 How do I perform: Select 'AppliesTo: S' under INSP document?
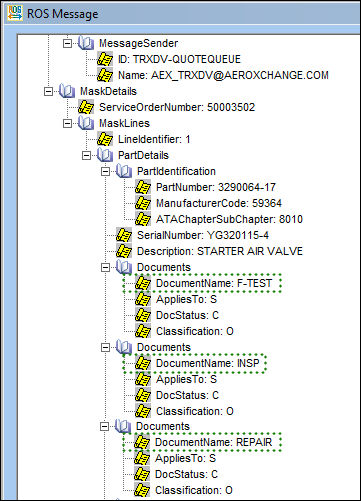(x=186, y=379)
